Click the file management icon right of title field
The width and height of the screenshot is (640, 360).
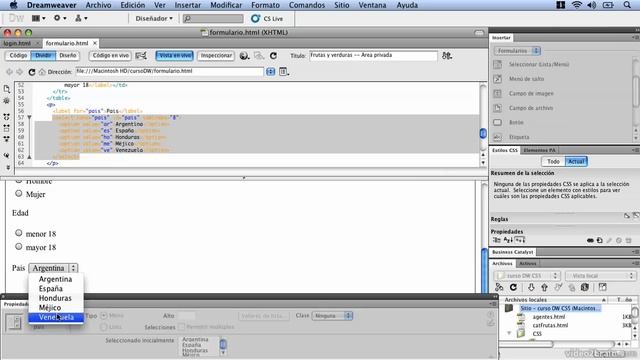[x=447, y=56]
